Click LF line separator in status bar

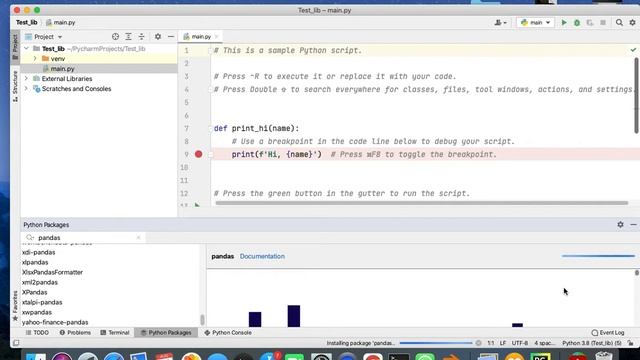click(x=503, y=343)
